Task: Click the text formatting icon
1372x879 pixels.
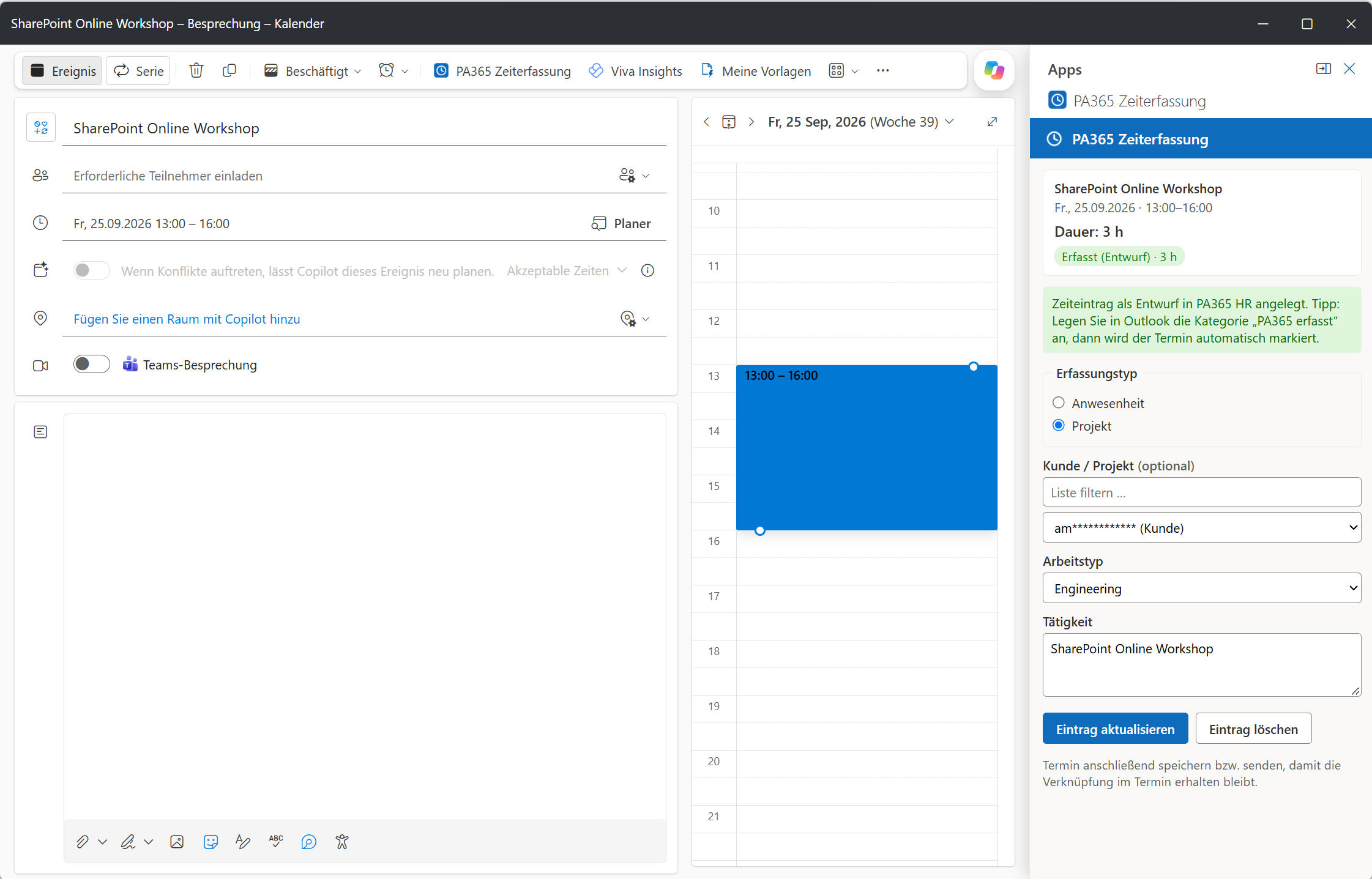Action: point(243,842)
